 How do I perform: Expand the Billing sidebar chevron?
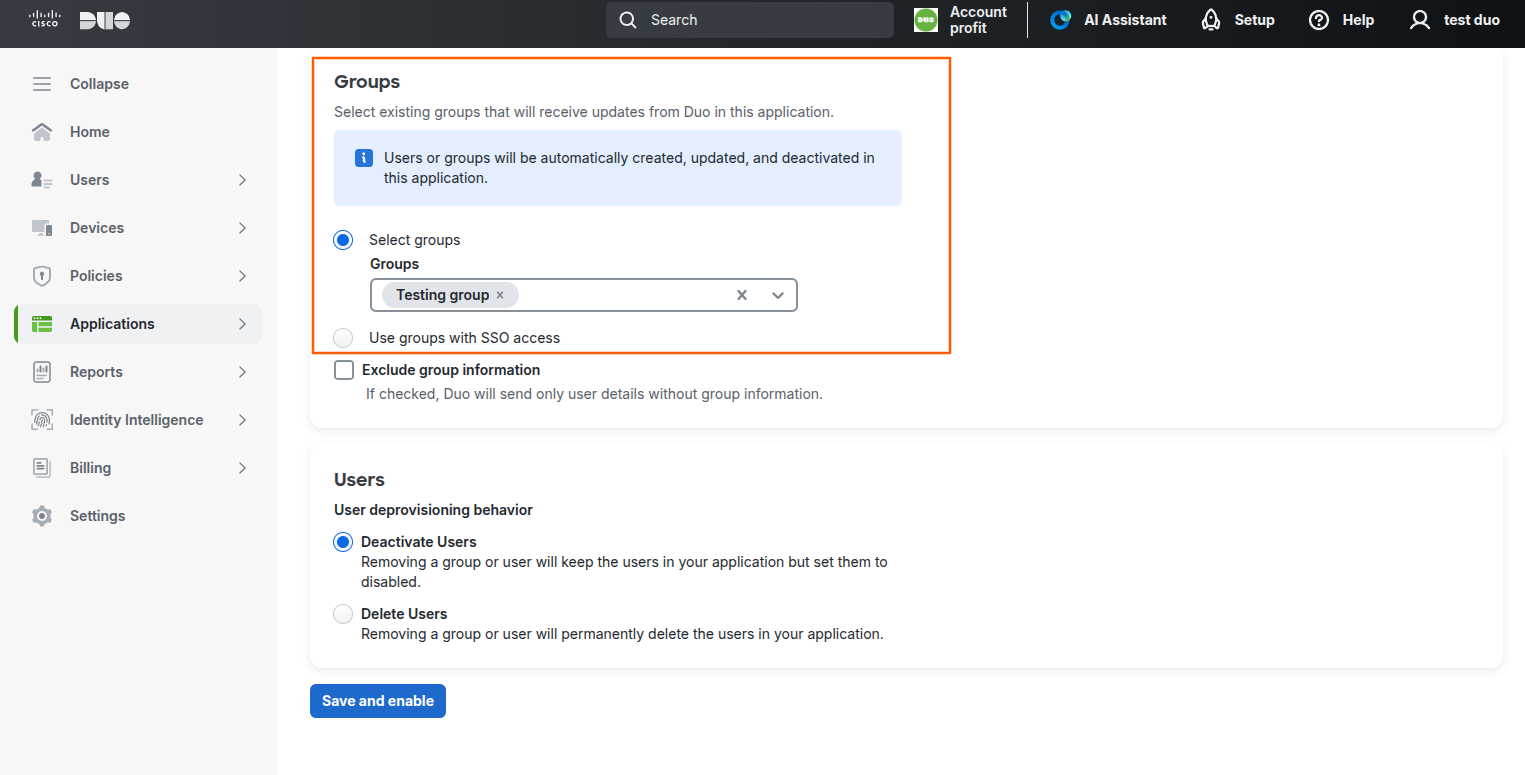click(242, 468)
